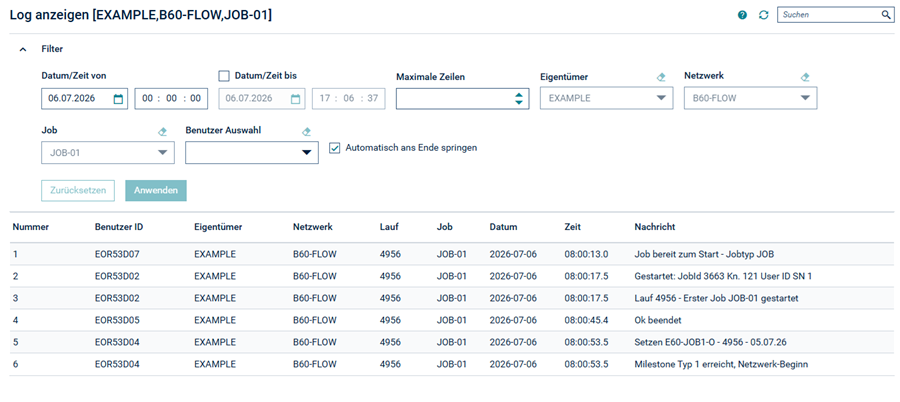Select row 'Gestartet: JobId 3663 Kn. 121'
The image size is (900, 402).
pyautogui.click(x=452, y=276)
